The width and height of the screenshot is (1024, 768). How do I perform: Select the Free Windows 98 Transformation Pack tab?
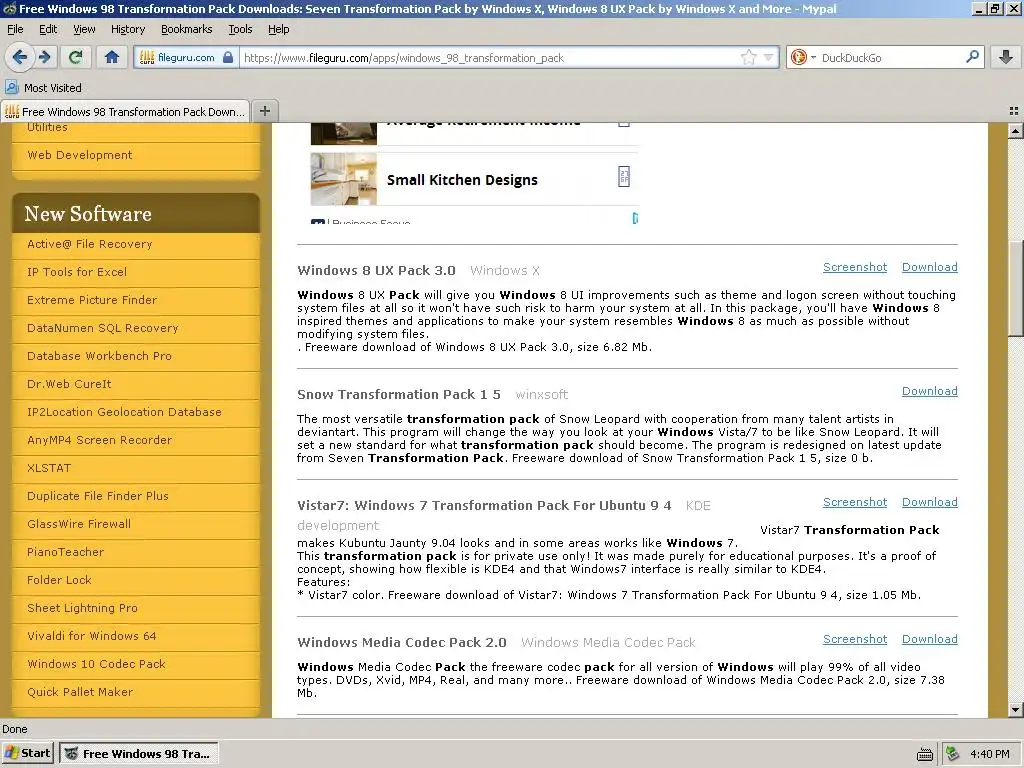click(125, 111)
